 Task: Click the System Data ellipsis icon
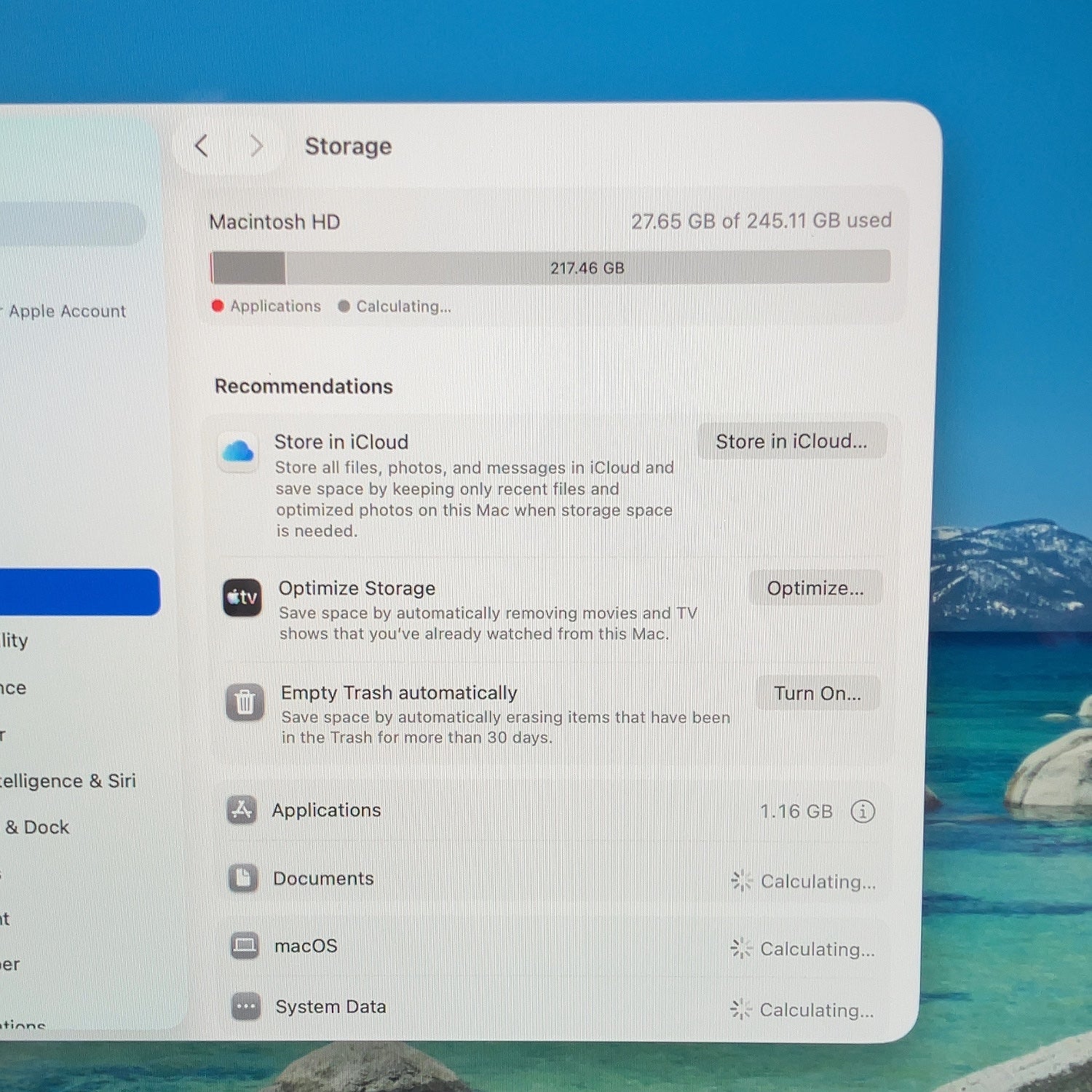tap(246, 1007)
